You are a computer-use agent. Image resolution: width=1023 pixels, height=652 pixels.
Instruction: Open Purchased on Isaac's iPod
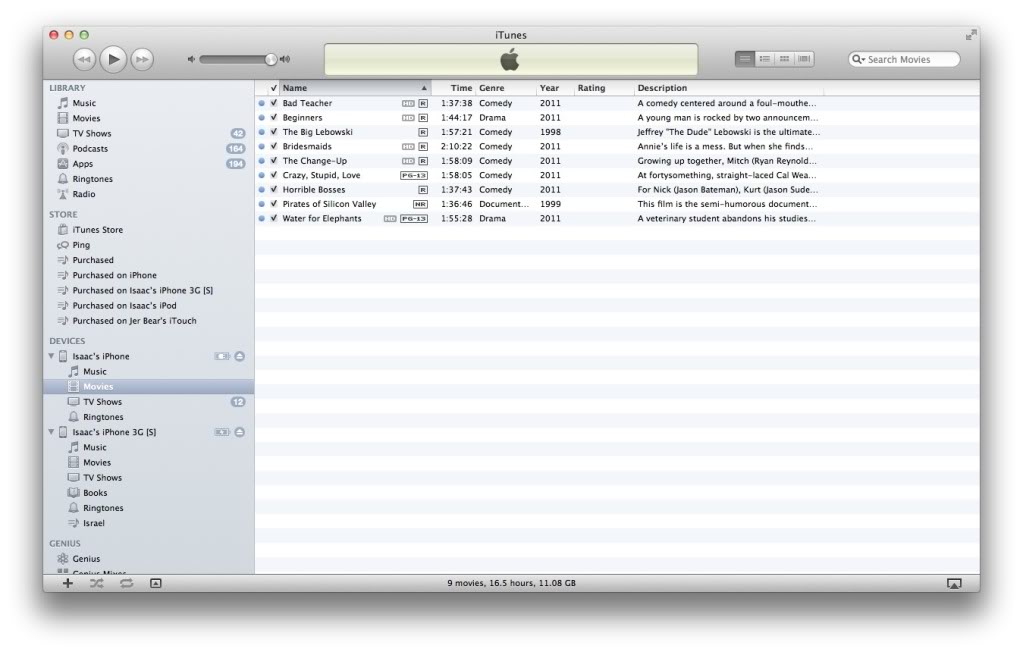tap(124, 305)
